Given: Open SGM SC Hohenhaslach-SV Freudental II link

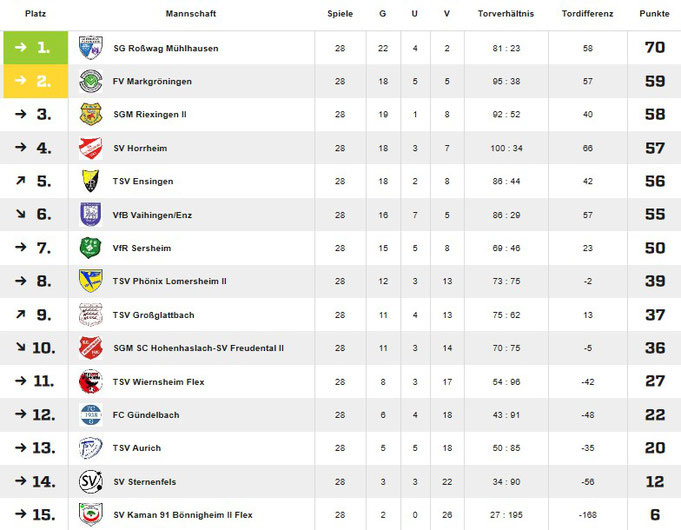Looking at the screenshot, I should click(198, 348).
